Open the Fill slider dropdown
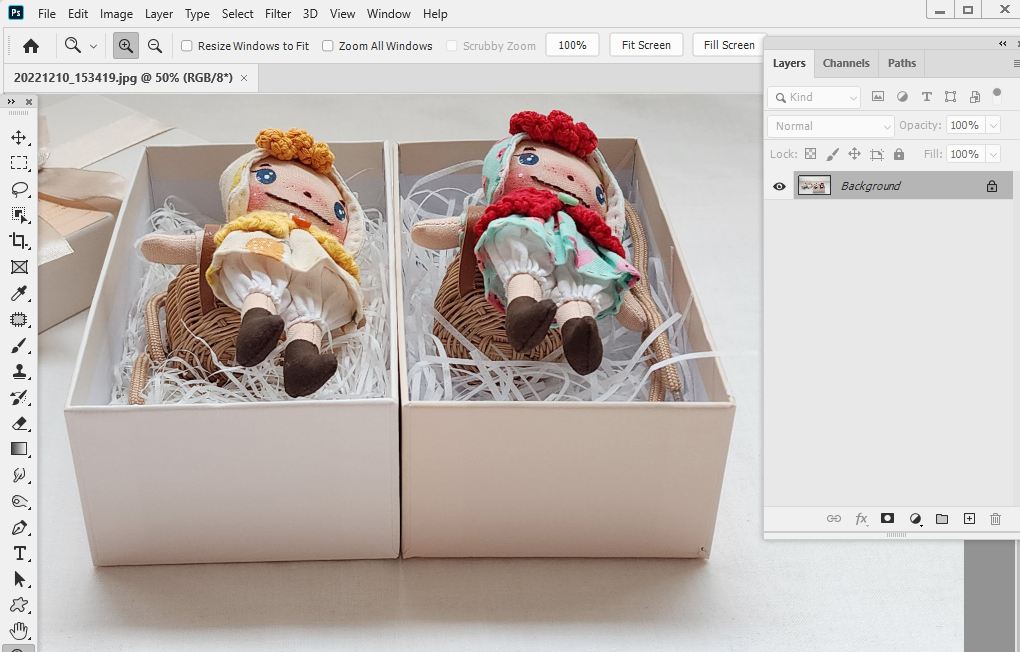Image resolution: width=1020 pixels, height=652 pixels. tap(993, 154)
